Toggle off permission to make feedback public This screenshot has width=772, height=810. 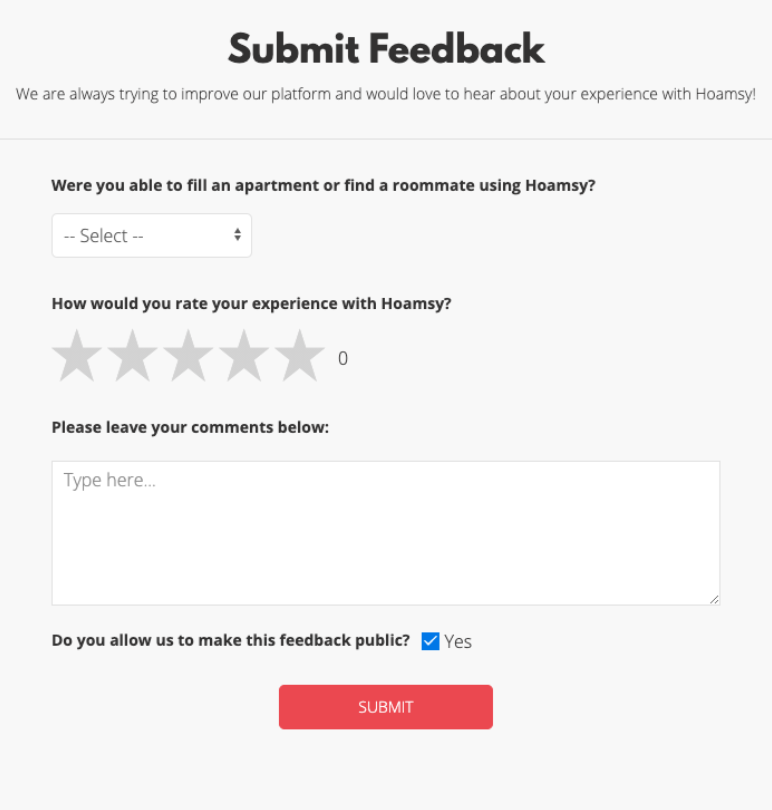pos(430,641)
